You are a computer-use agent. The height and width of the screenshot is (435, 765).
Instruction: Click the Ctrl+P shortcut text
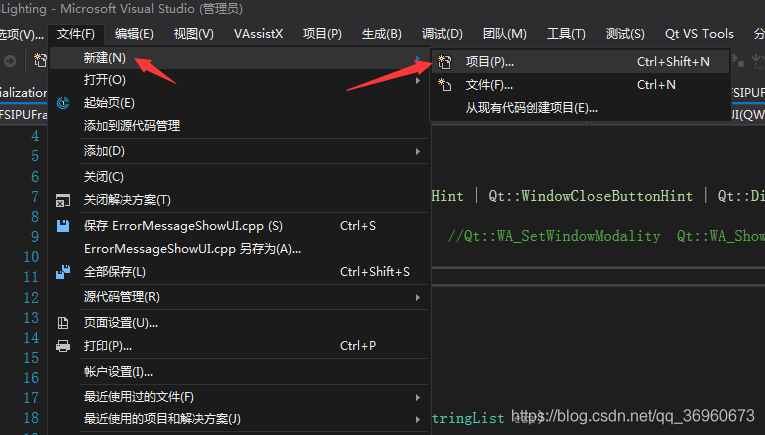tap(358, 346)
